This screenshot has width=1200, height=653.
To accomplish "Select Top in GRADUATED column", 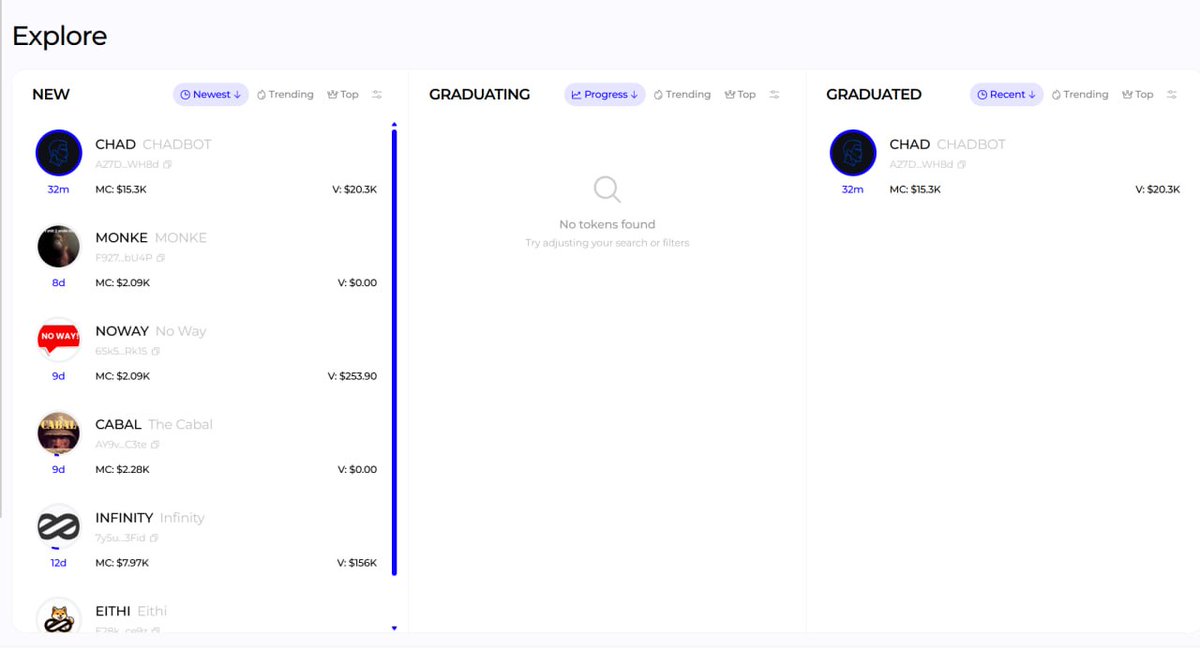I will click(x=1138, y=95).
